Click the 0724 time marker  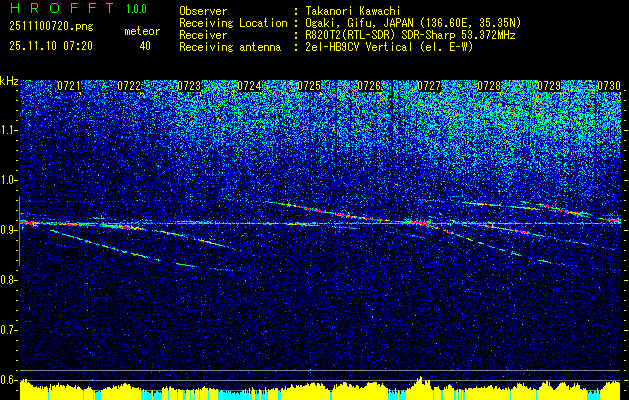(249, 86)
